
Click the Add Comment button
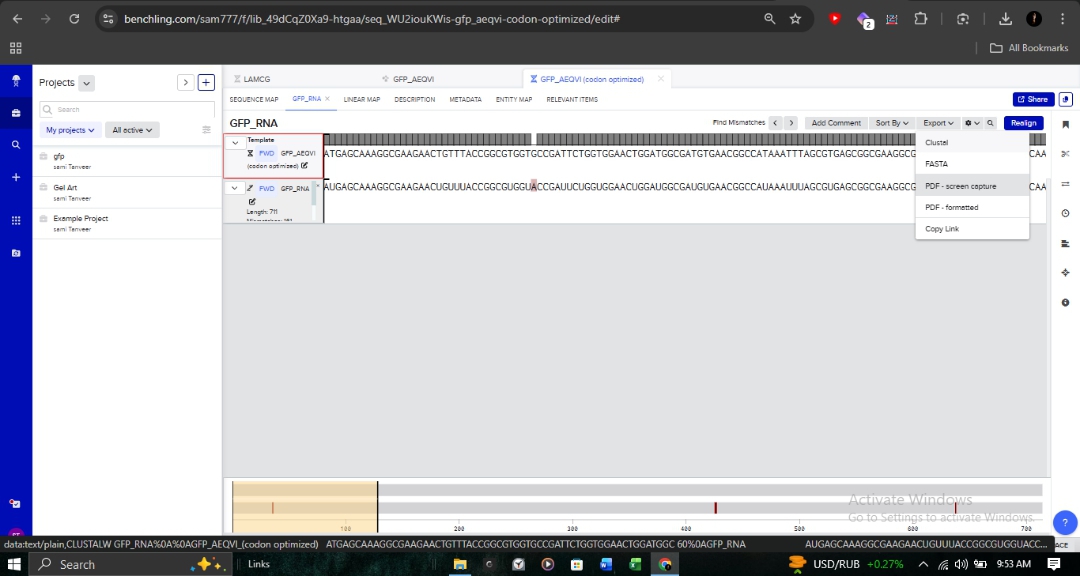[836, 122]
